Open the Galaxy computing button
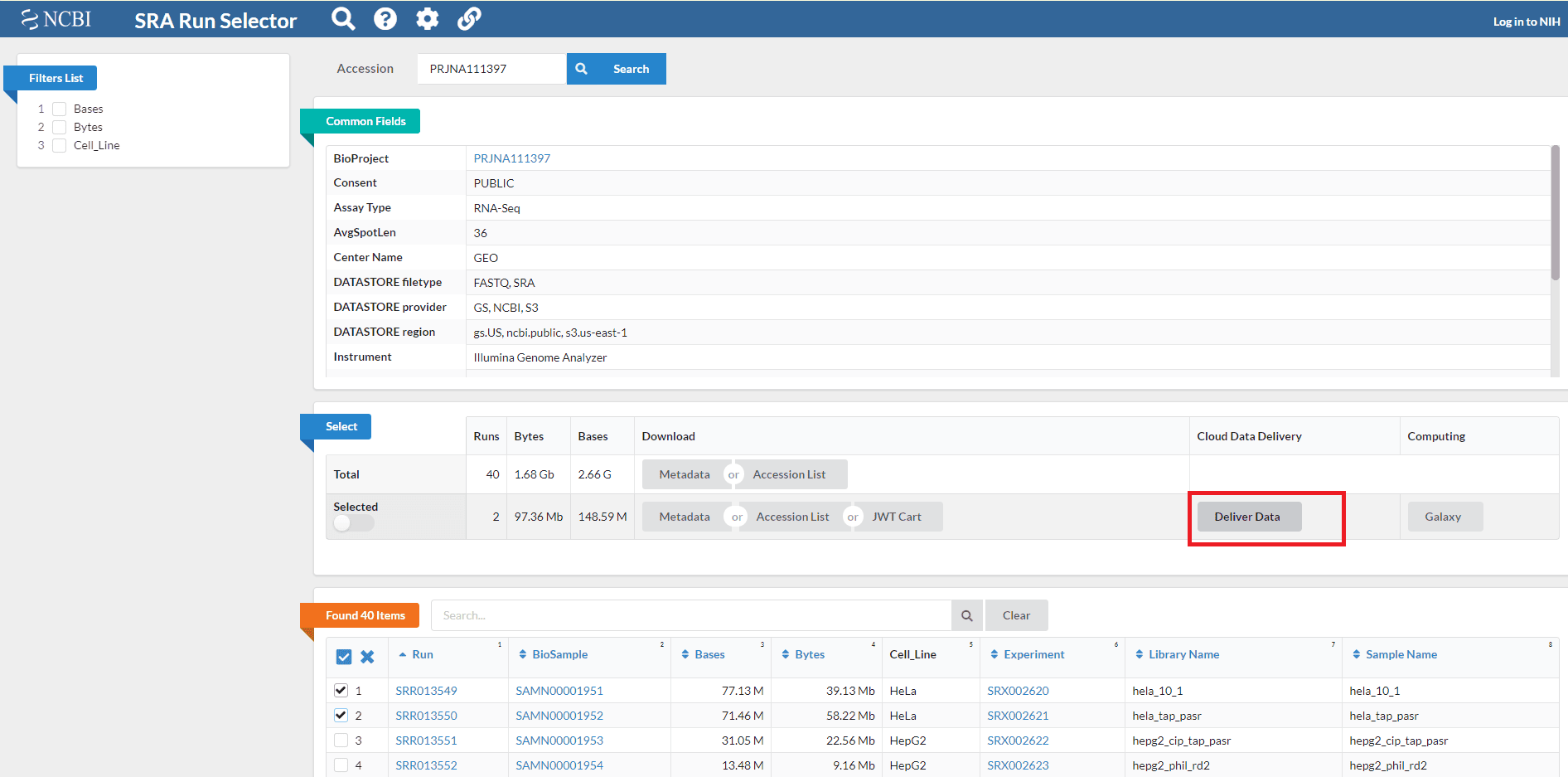The height and width of the screenshot is (777, 1568). [1445, 517]
